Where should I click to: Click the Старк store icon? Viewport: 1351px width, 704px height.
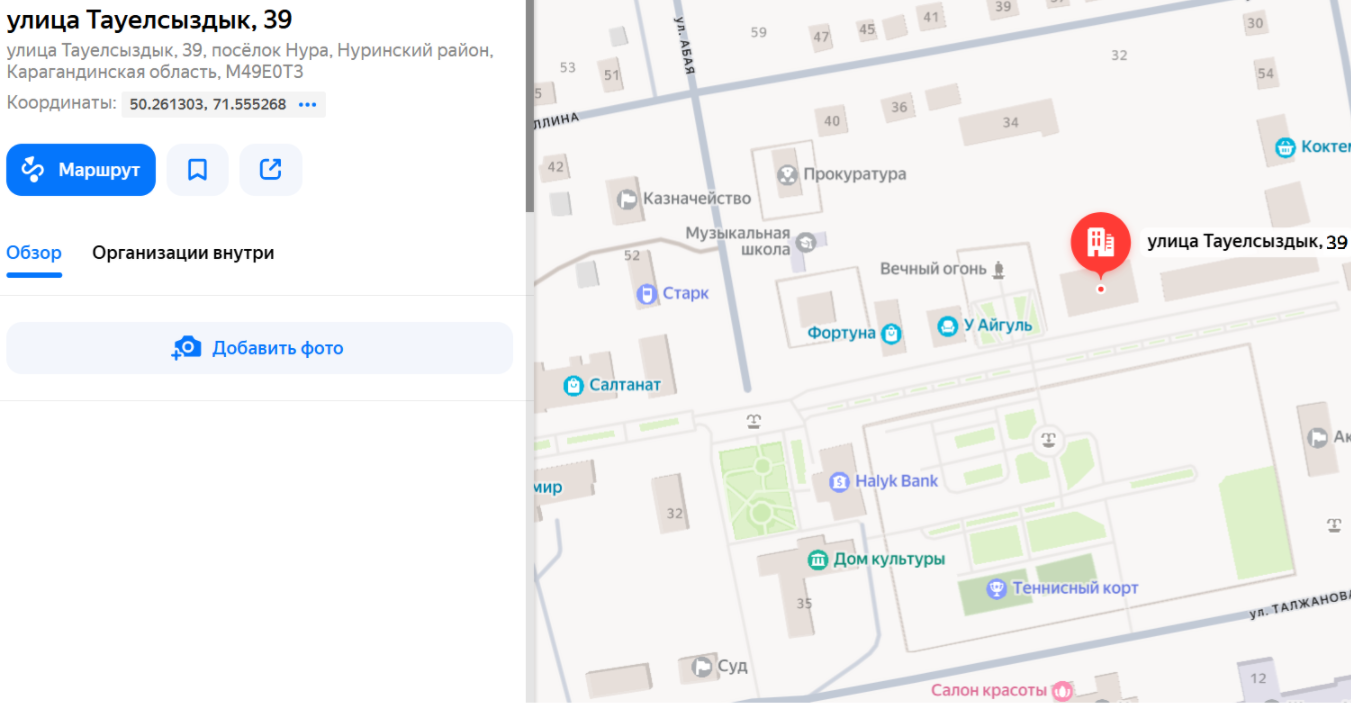click(647, 294)
